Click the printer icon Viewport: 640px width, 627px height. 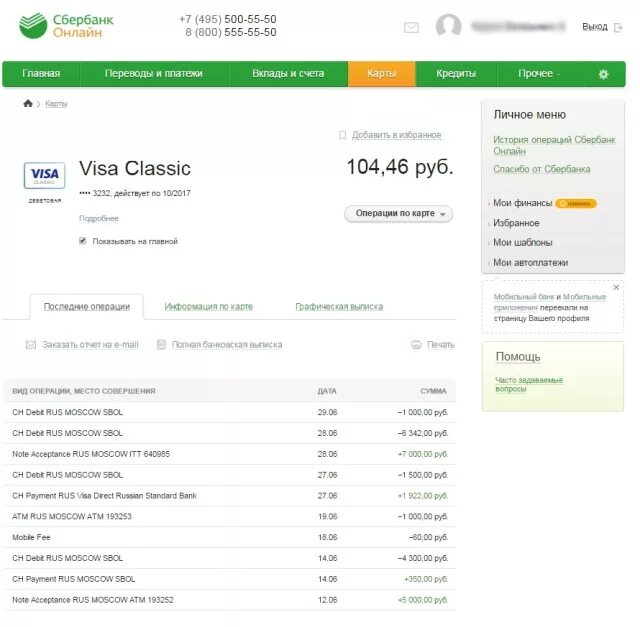point(416,345)
